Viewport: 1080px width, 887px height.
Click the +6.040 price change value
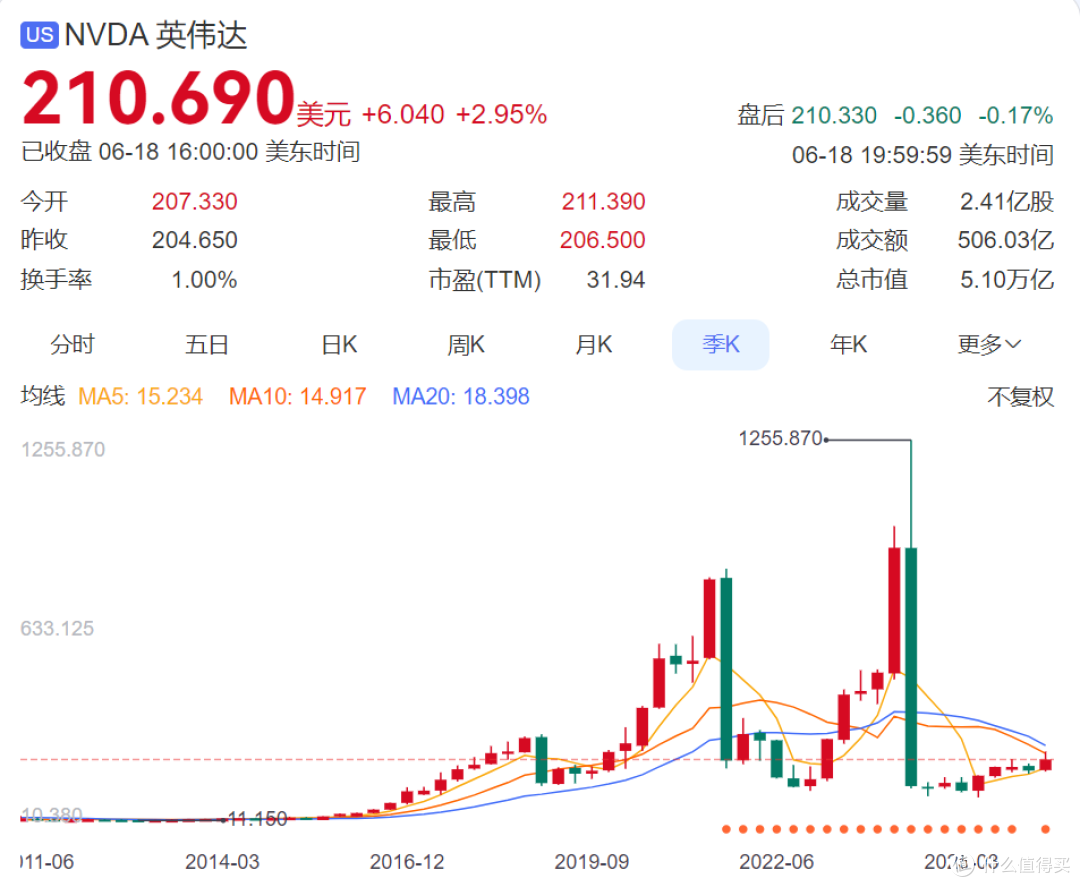403,114
